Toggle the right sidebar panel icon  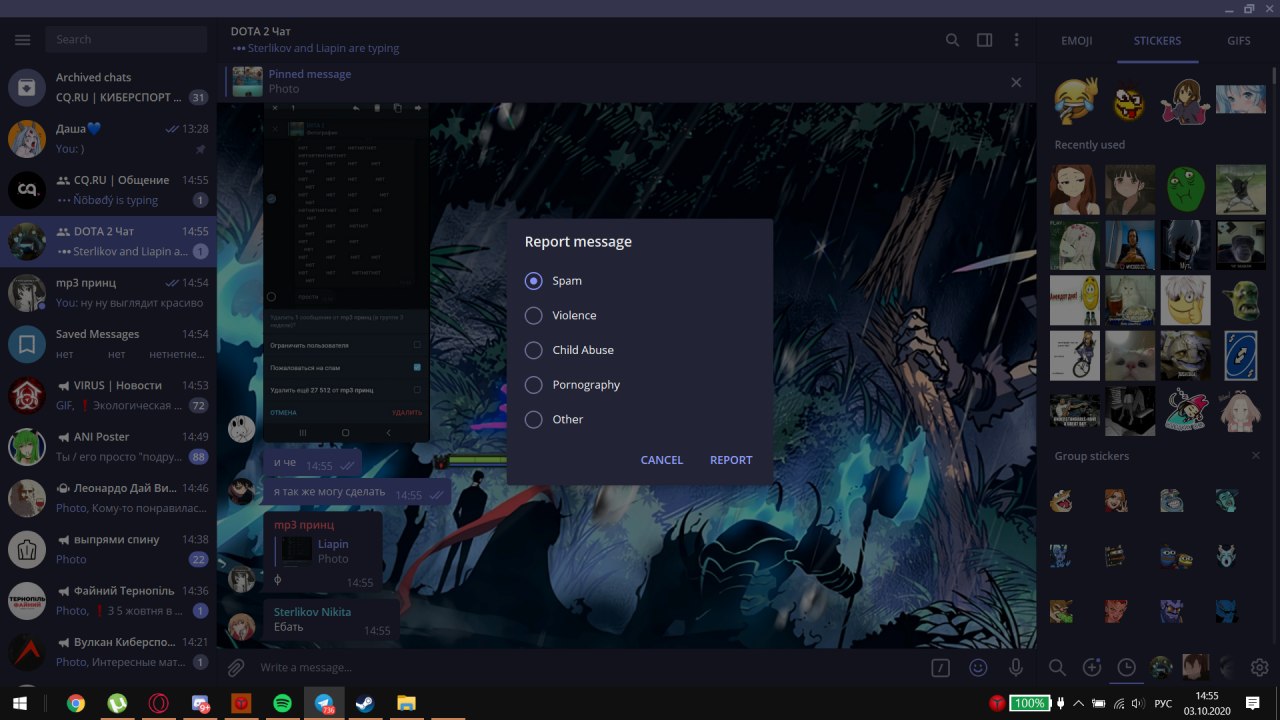tap(985, 40)
